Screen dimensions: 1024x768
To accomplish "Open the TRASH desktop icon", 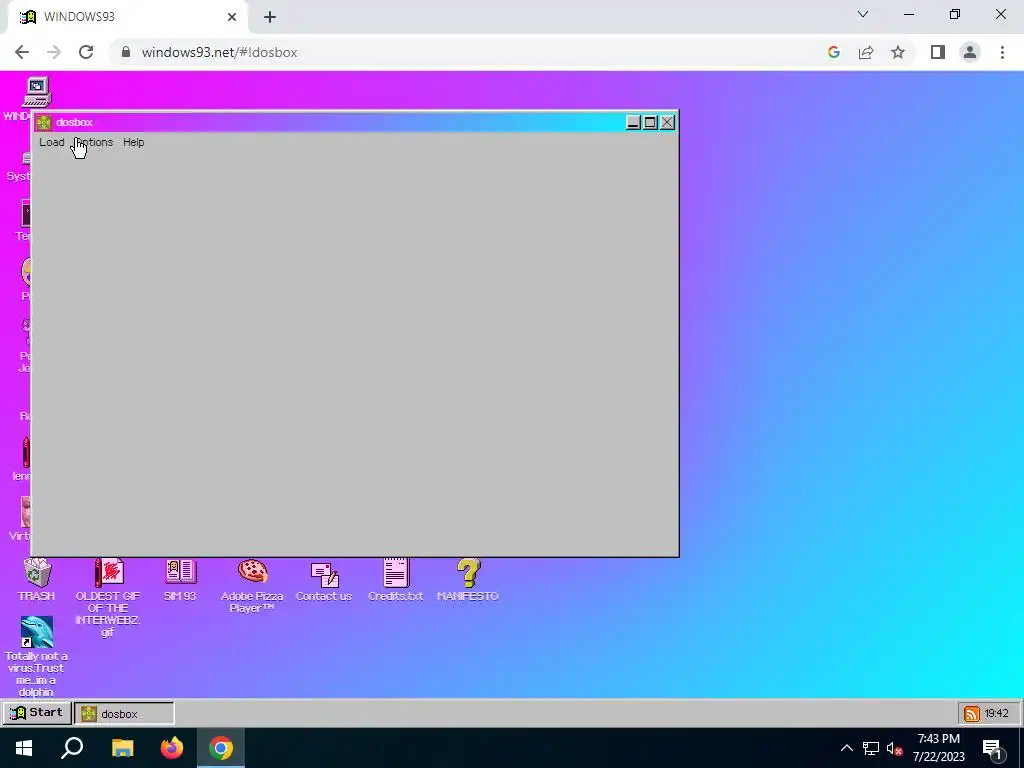I will coord(37,580).
